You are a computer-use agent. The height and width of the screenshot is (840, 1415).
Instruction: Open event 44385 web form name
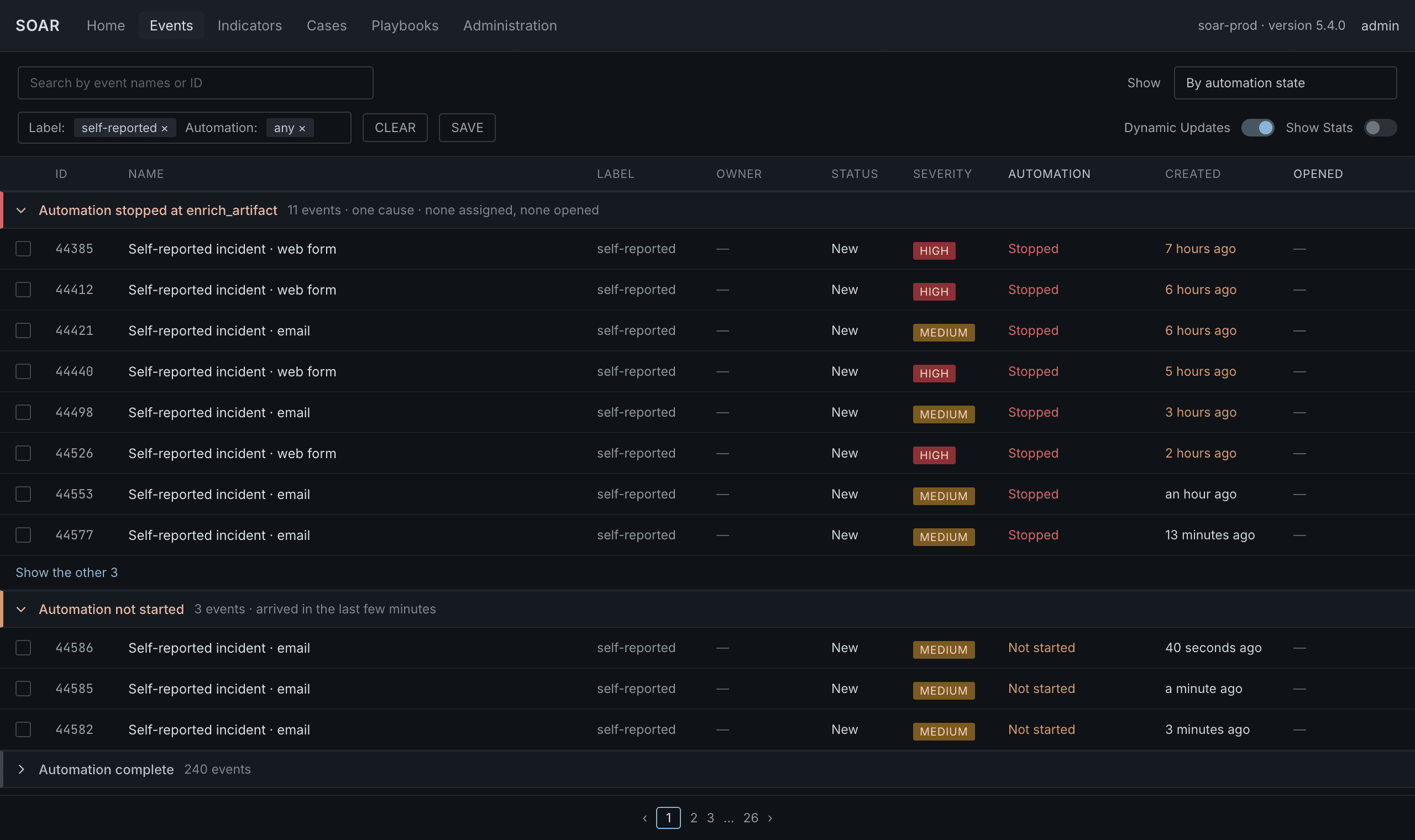pos(232,249)
